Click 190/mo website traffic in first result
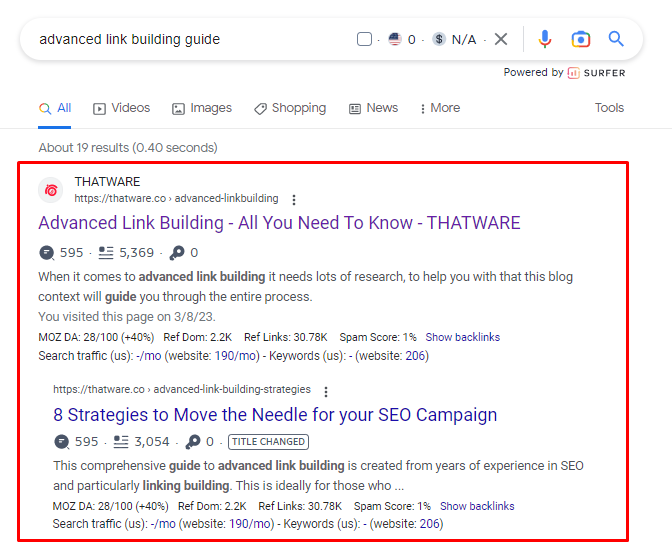 (237, 356)
